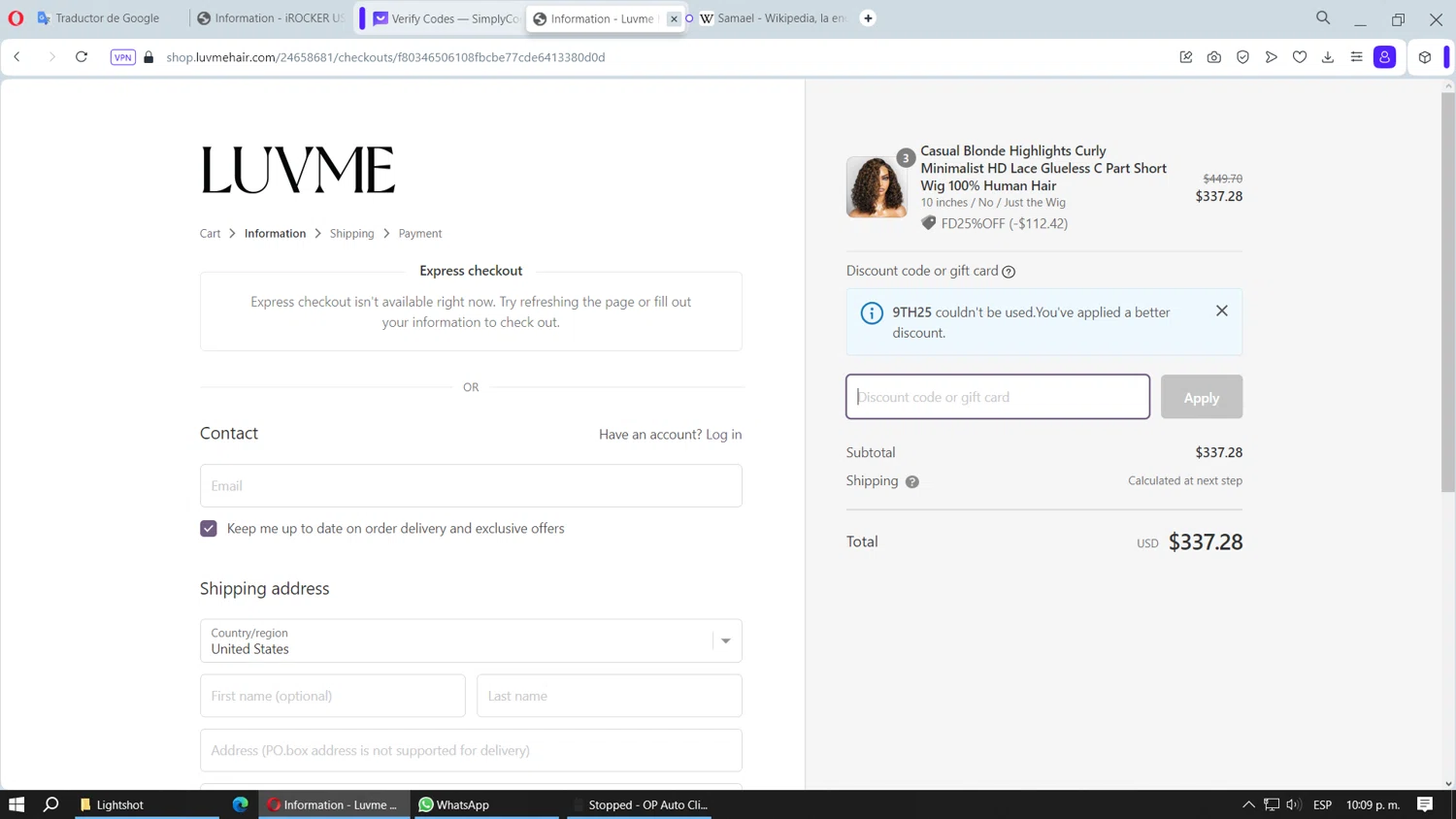Select Information breadcrumb step
The image size is (1456, 819).
coord(275,234)
